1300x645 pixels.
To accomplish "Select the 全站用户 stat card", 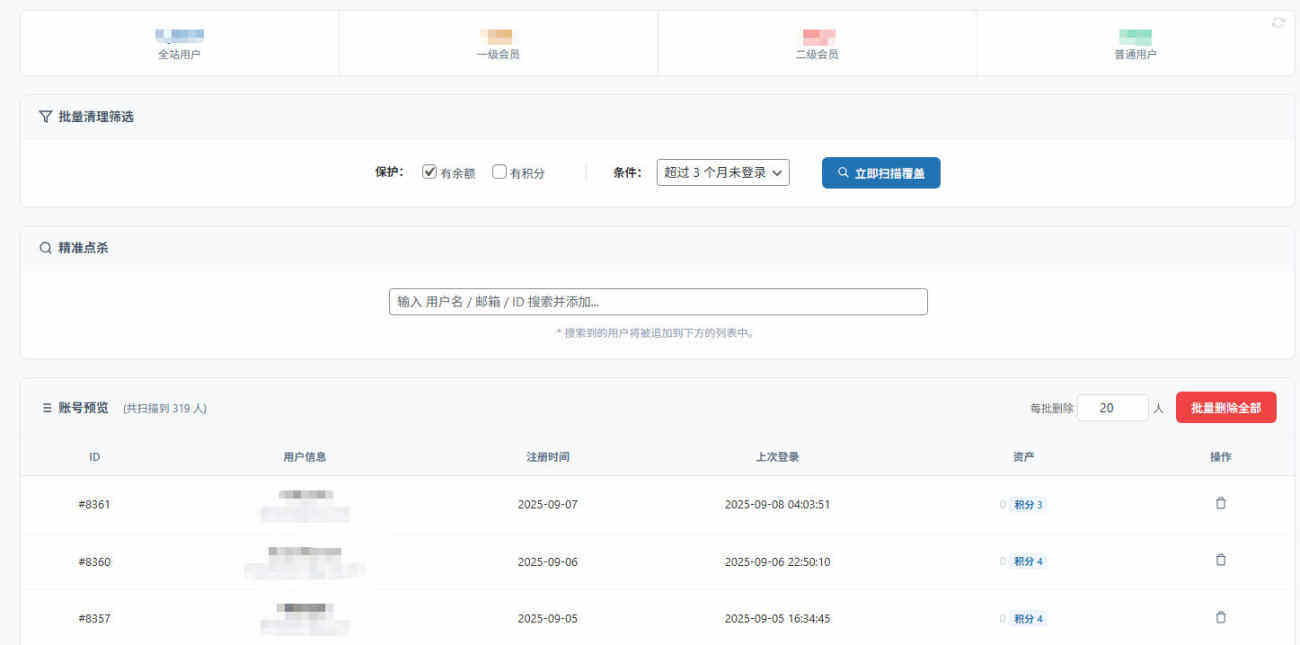I will pos(178,43).
